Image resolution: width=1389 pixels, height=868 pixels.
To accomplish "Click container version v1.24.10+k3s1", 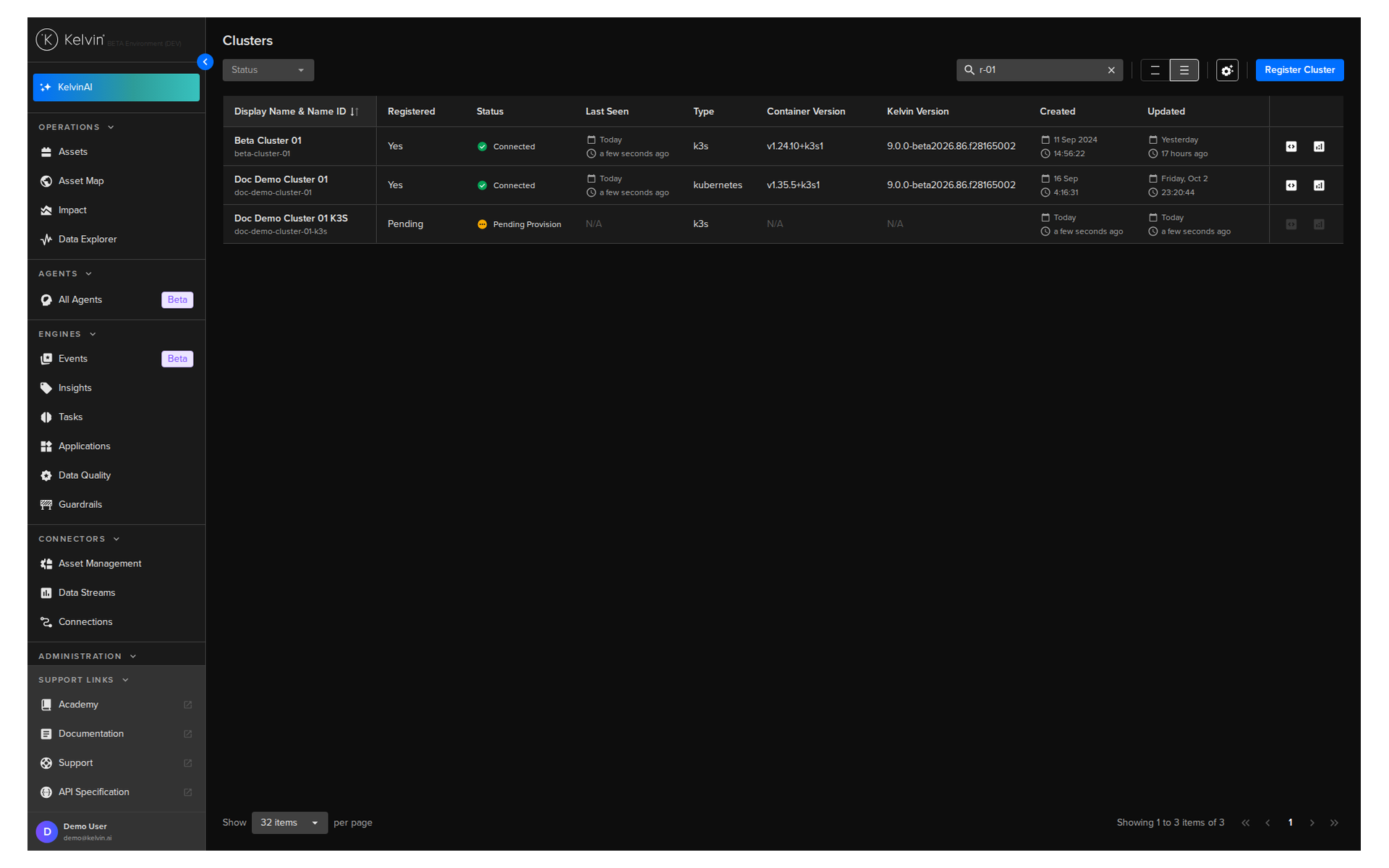I will [x=795, y=146].
